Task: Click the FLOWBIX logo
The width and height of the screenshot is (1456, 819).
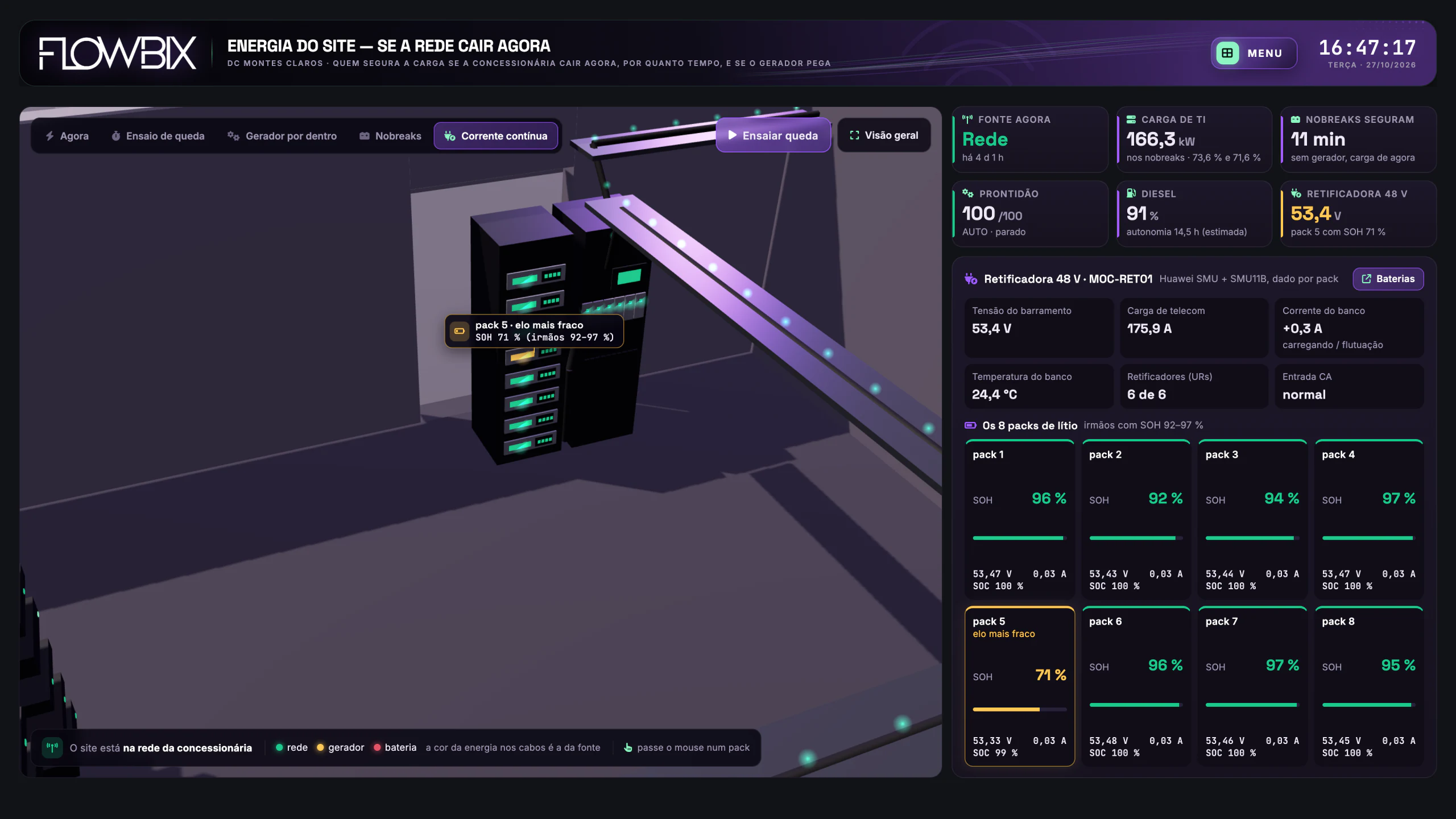Action: 118,53
